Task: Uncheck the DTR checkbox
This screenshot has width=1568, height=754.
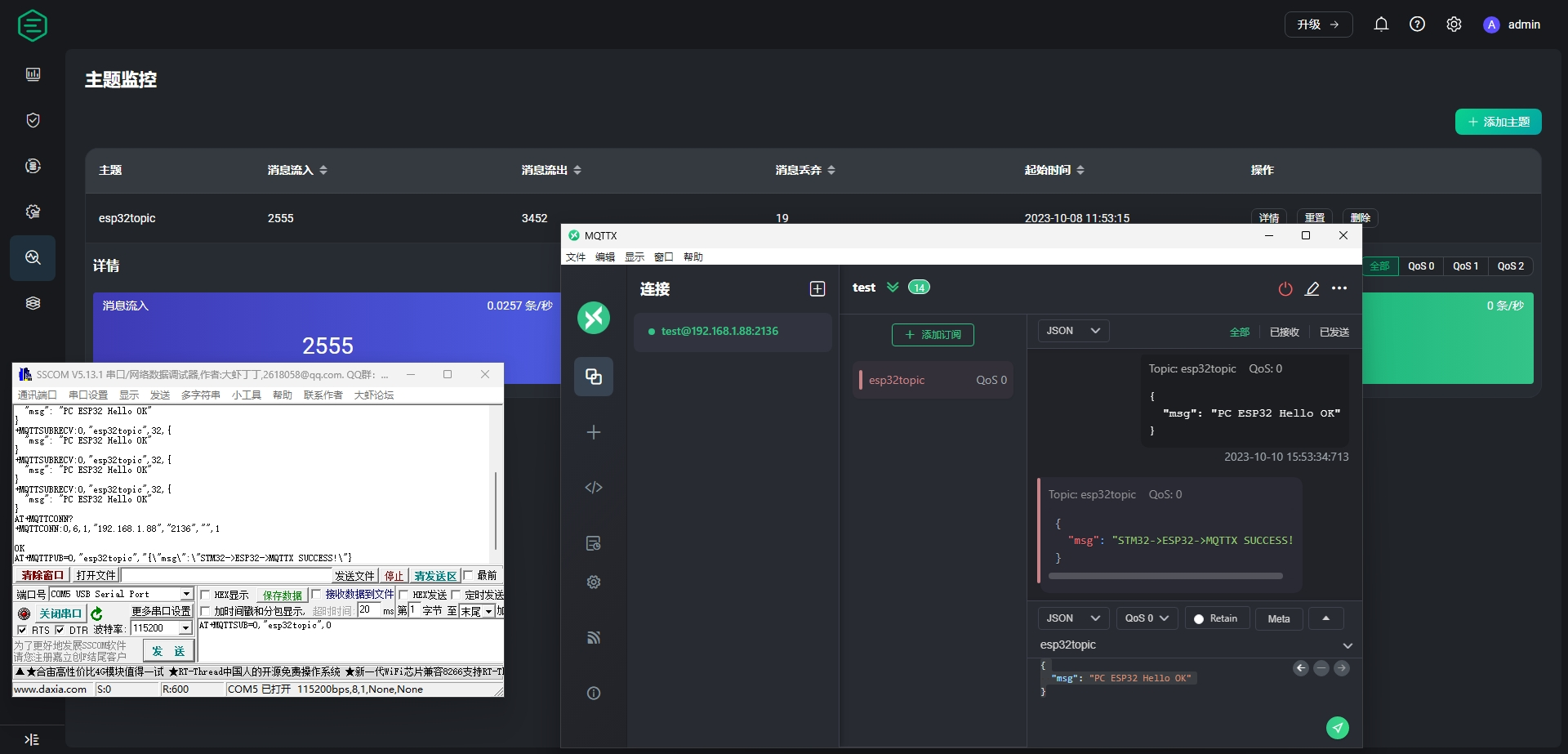Action: [60, 630]
